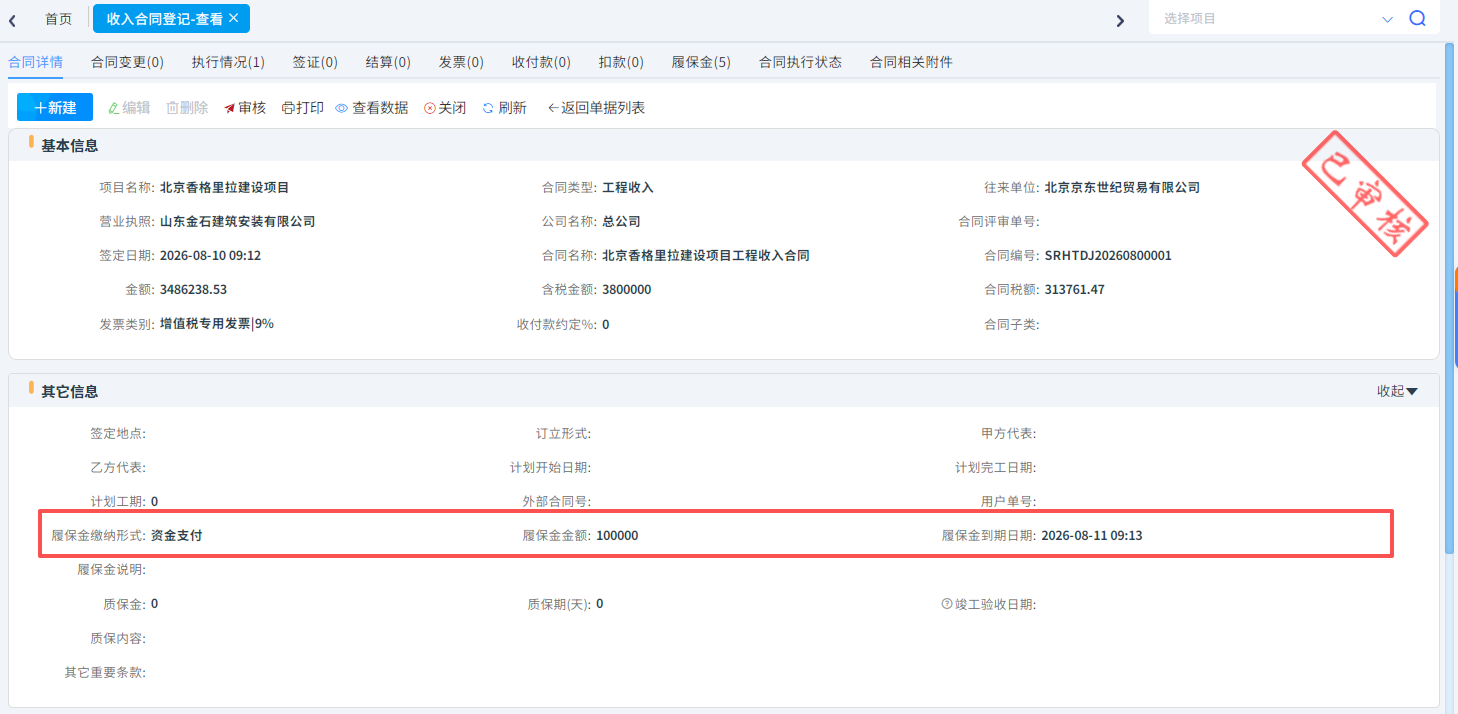The height and width of the screenshot is (714, 1458).
Task: Click the vertical scrollbar on right
Action: coord(1450,300)
